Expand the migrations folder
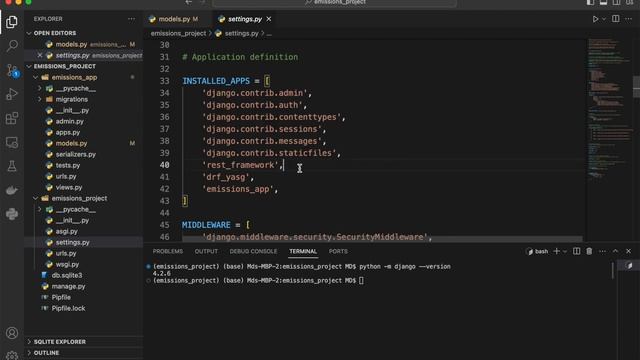This screenshot has width=640, height=360. click(x=40, y=99)
